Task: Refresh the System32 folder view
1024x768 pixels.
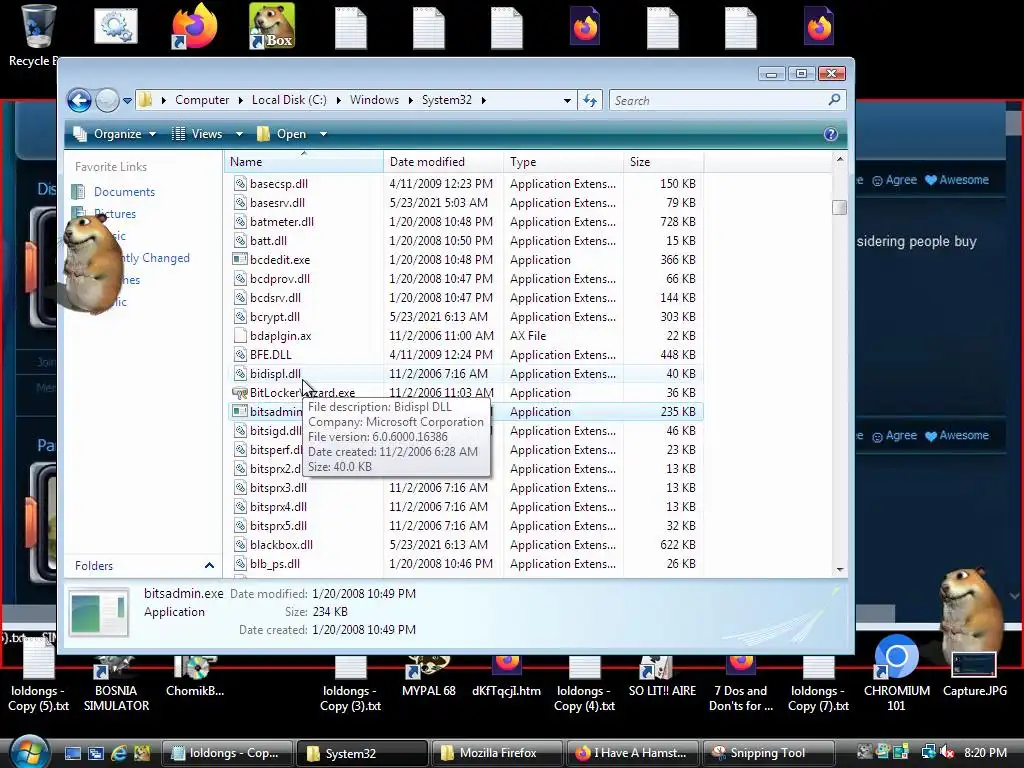Action: [590, 101]
